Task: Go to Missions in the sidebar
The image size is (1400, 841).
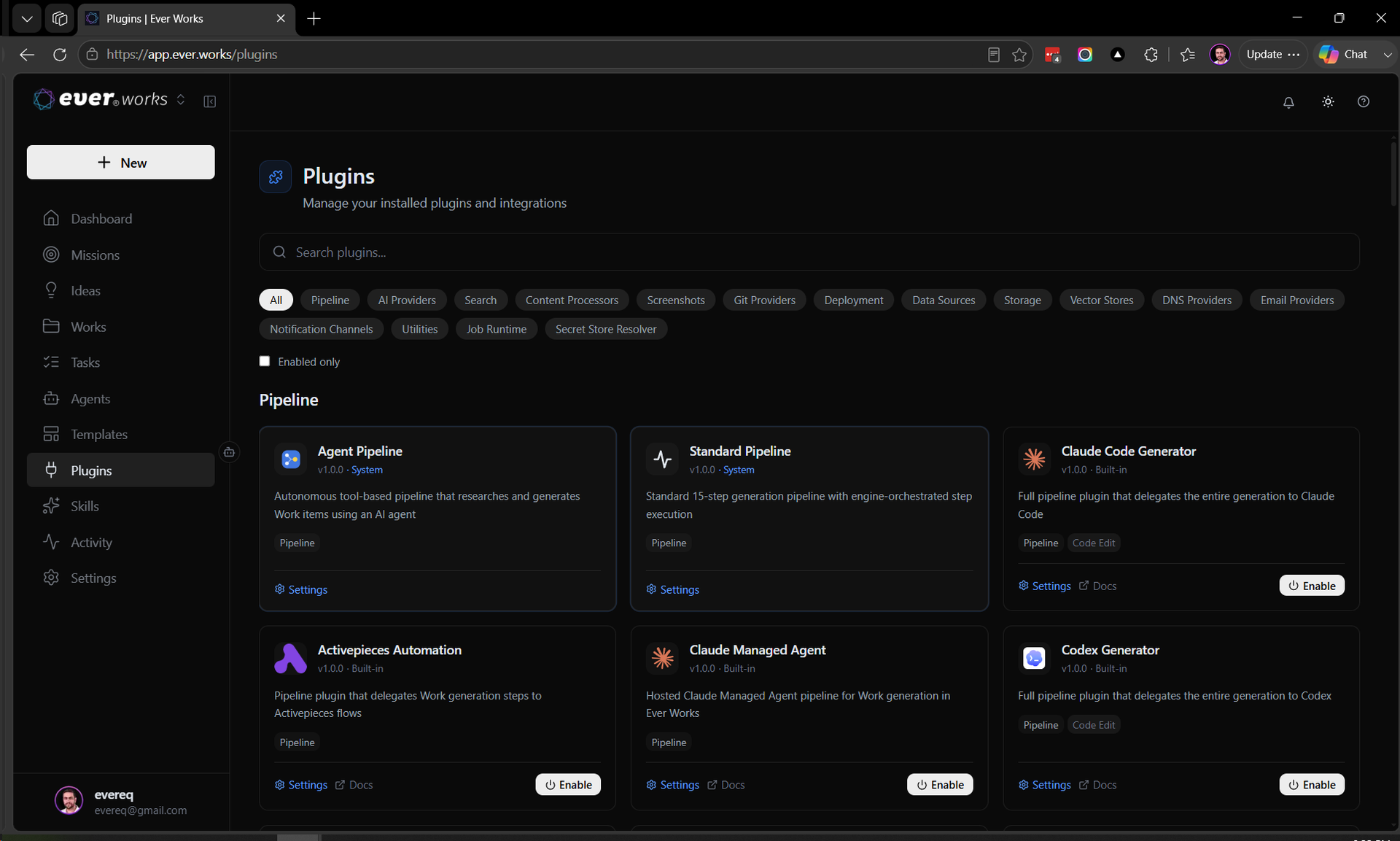Action: (121, 255)
